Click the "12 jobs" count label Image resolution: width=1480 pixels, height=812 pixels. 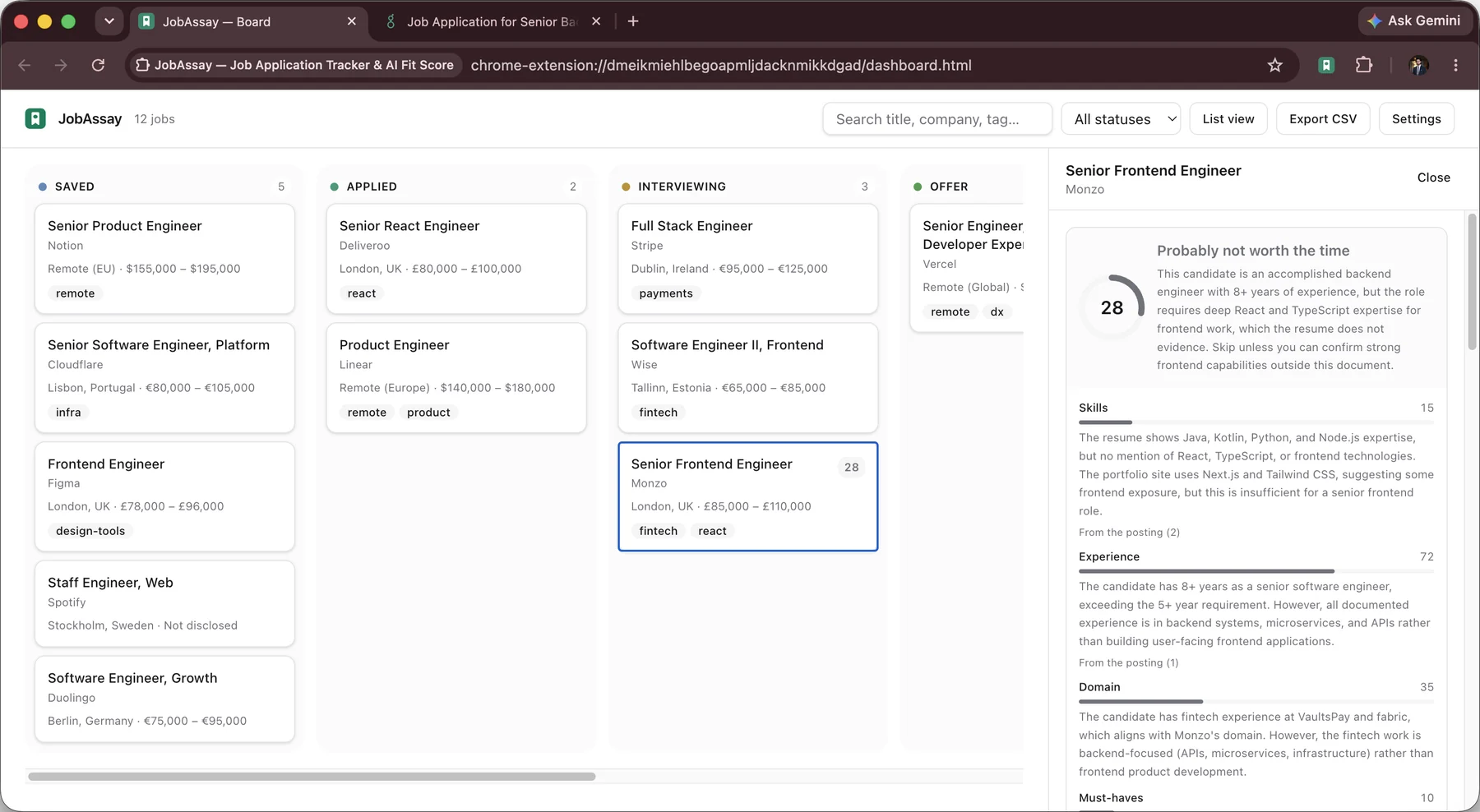pyautogui.click(x=155, y=119)
